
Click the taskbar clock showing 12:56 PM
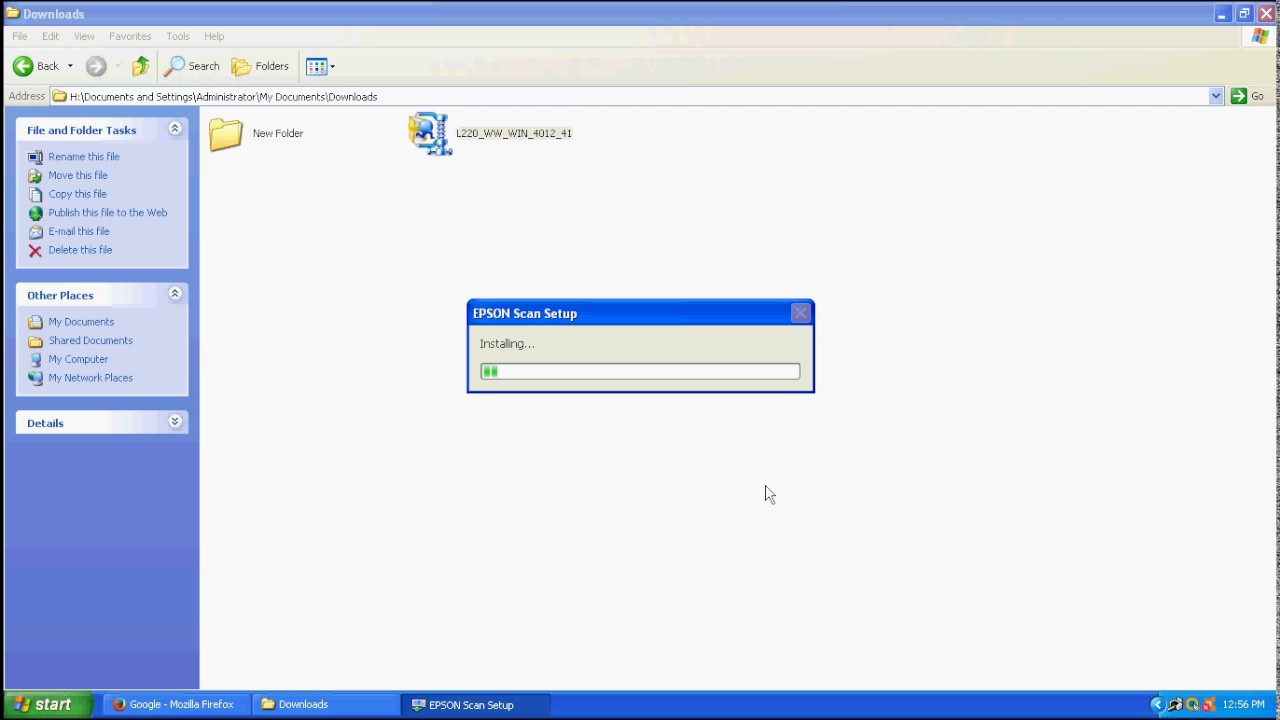coord(1244,705)
